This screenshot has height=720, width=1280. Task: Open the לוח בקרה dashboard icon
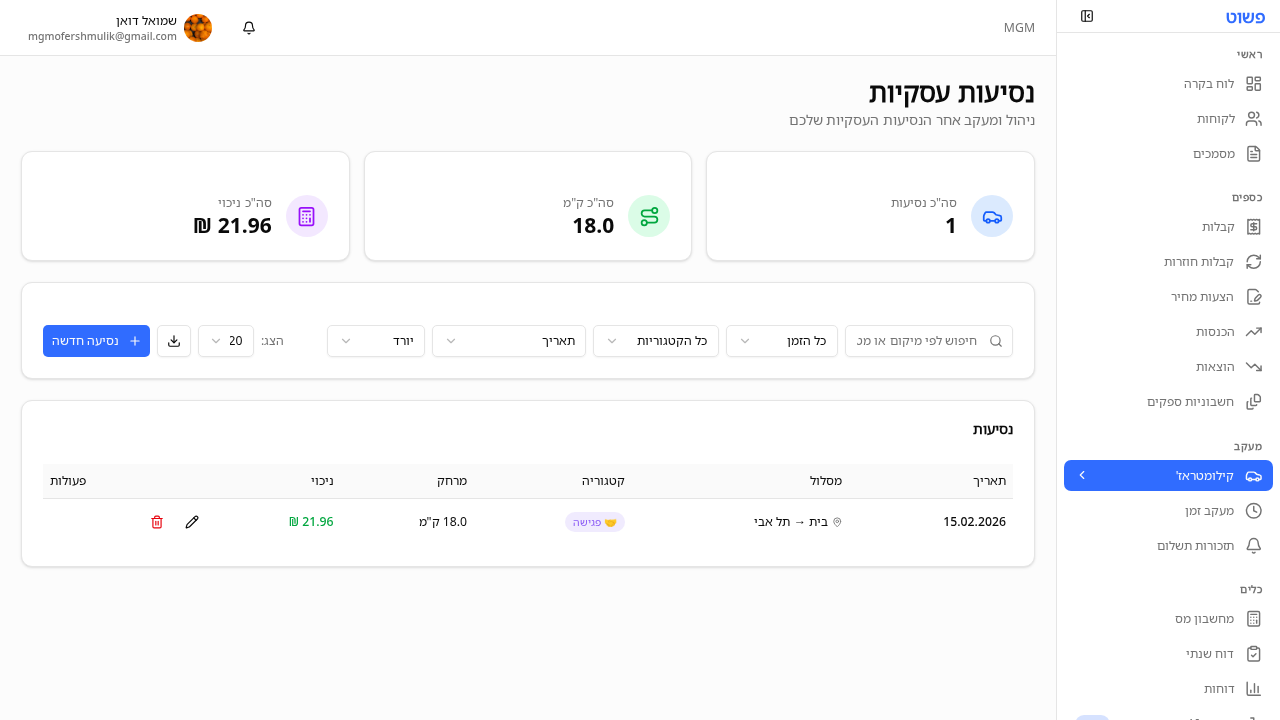tap(1254, 83)
